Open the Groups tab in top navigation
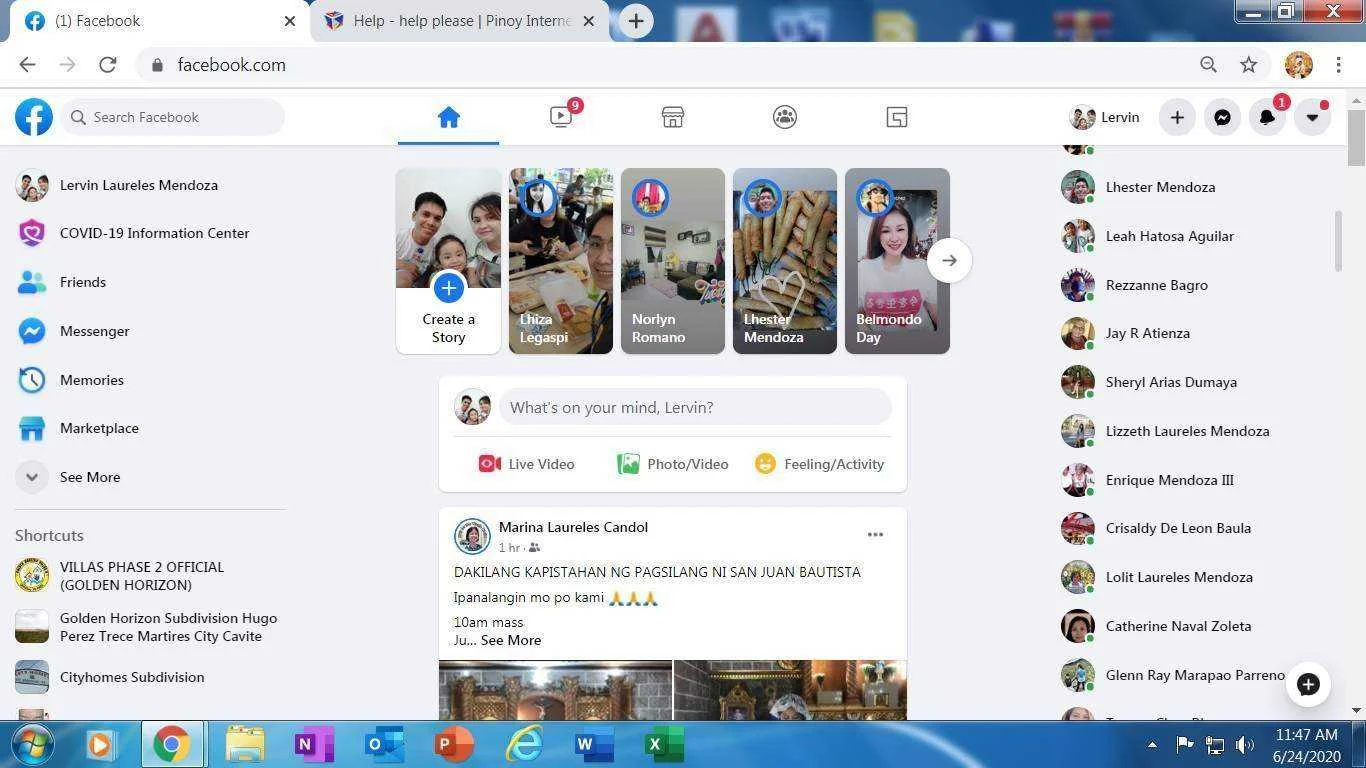This screenshot has width=1366, height=768. point(785,117)
